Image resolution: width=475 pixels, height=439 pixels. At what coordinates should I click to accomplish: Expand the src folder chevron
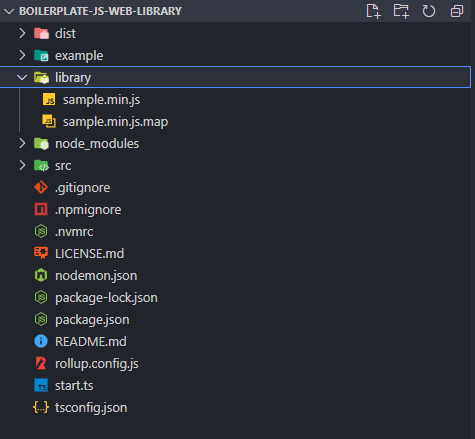(22, 165)
